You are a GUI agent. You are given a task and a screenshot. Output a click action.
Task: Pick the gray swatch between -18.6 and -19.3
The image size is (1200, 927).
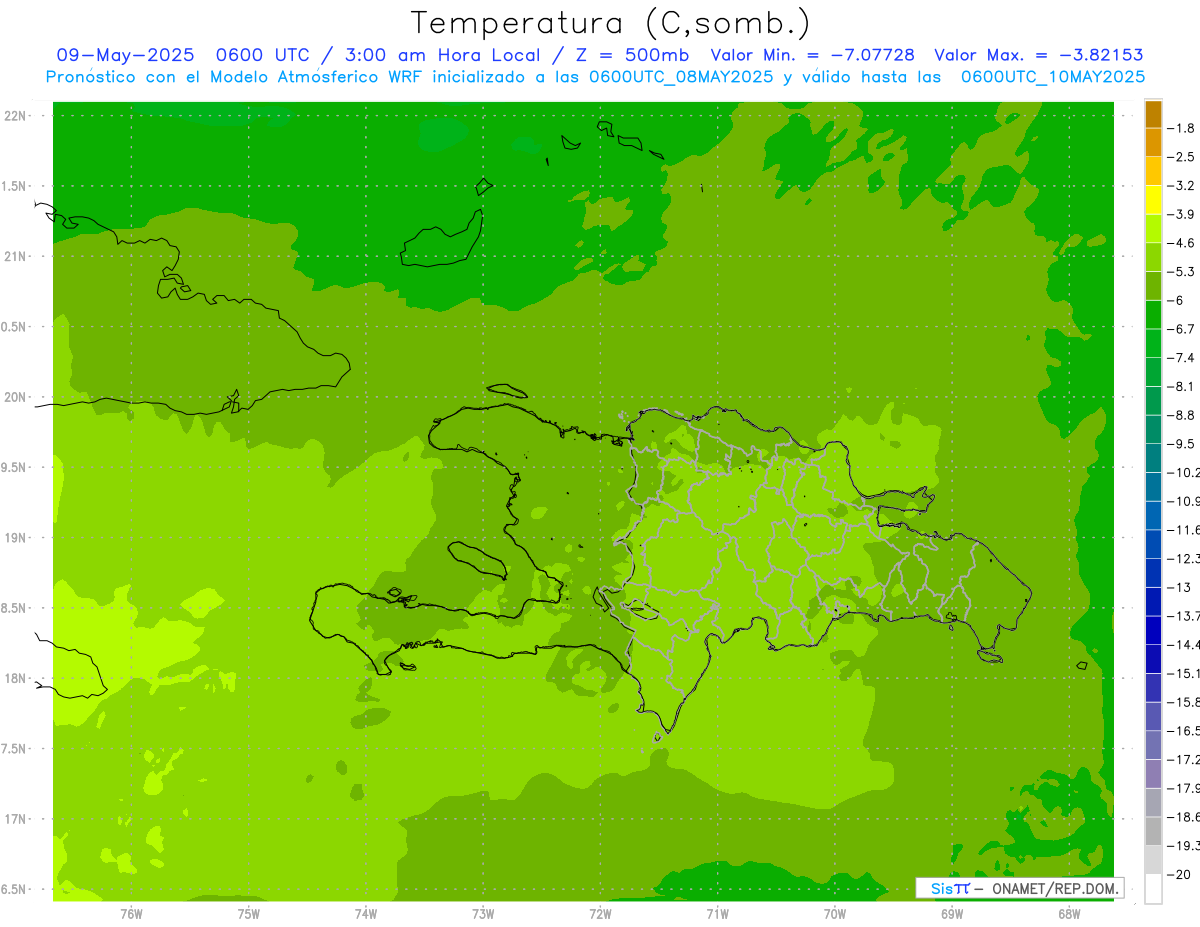click(x=1153, y=830)
